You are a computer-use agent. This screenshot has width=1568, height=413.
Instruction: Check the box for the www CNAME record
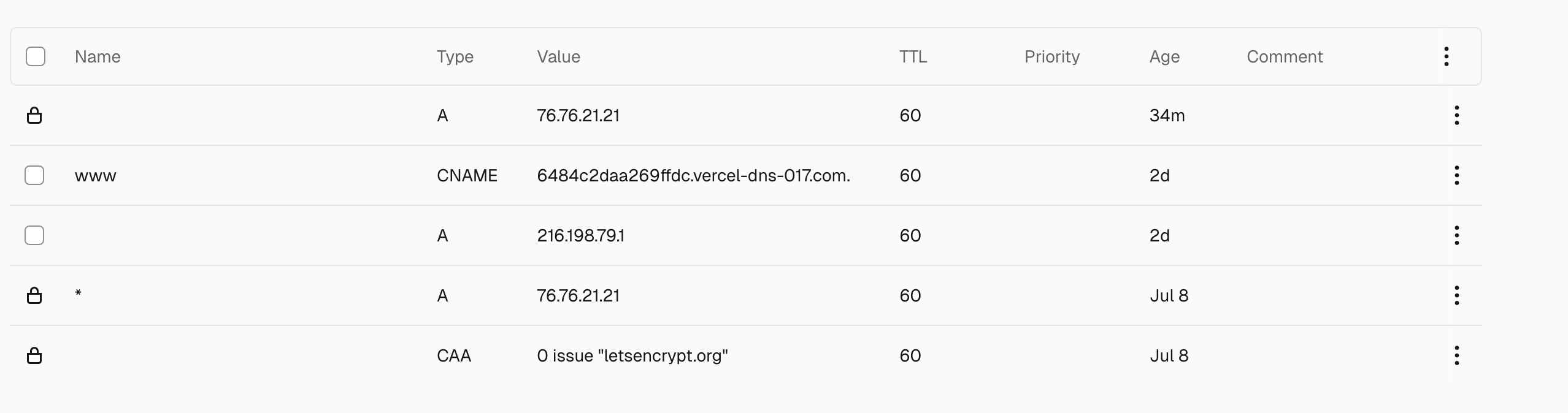34,175
